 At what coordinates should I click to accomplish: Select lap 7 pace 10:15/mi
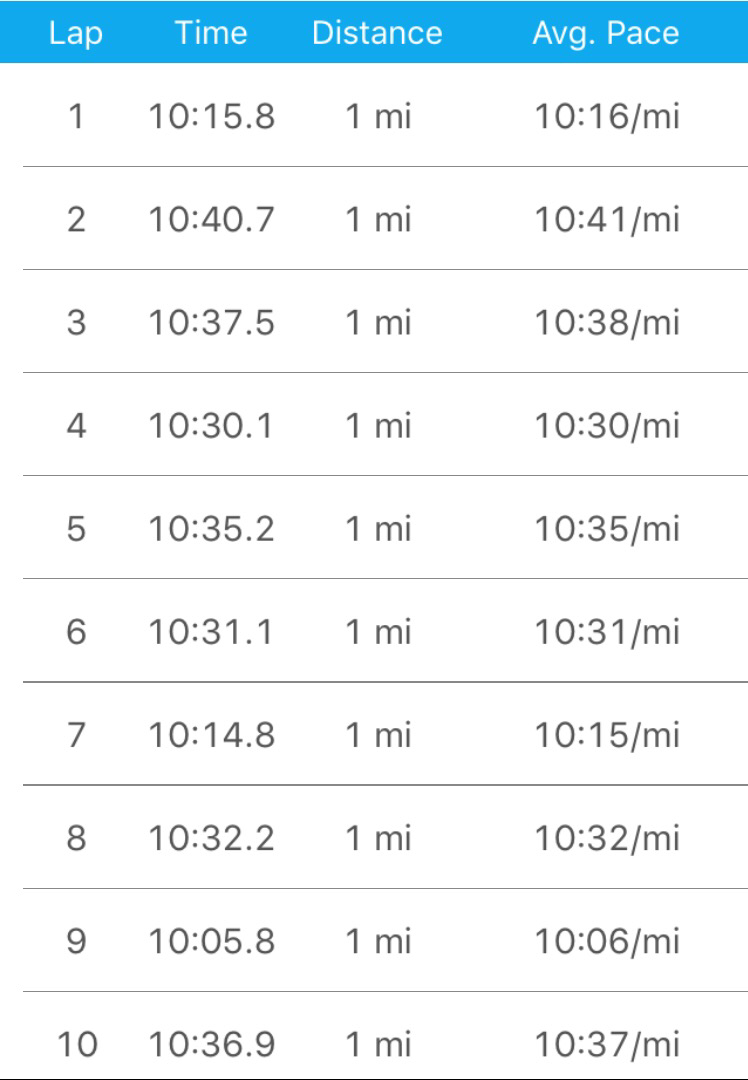pos(606,735)
